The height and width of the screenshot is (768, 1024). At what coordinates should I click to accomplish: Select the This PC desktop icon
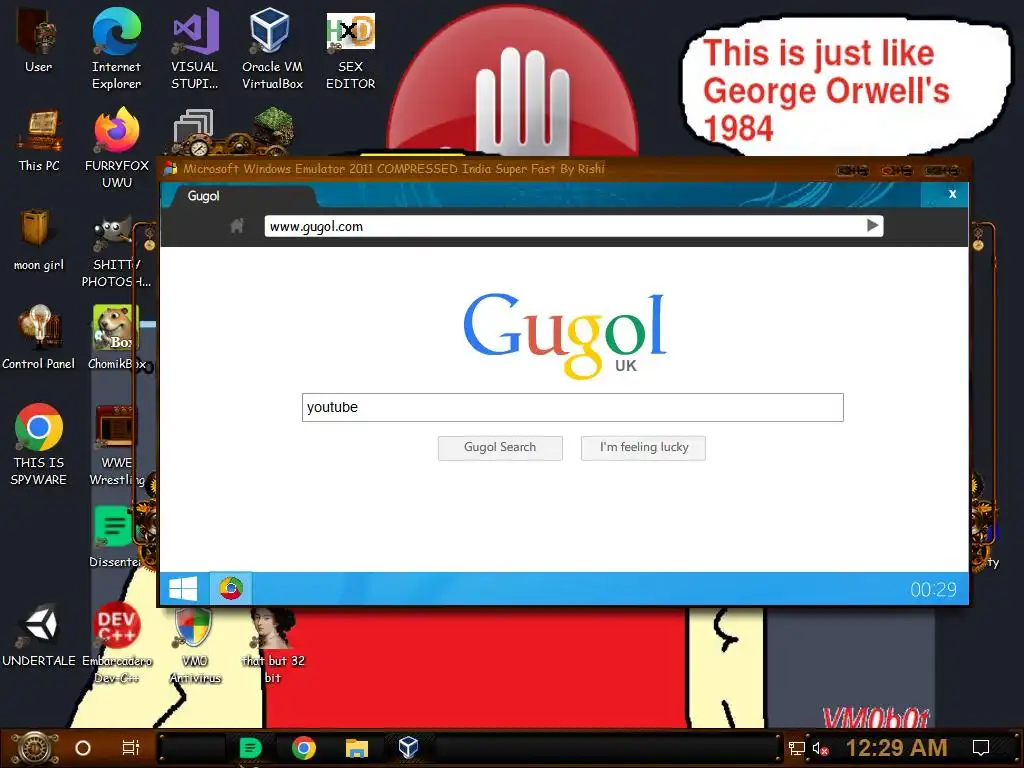coord(39,140)
